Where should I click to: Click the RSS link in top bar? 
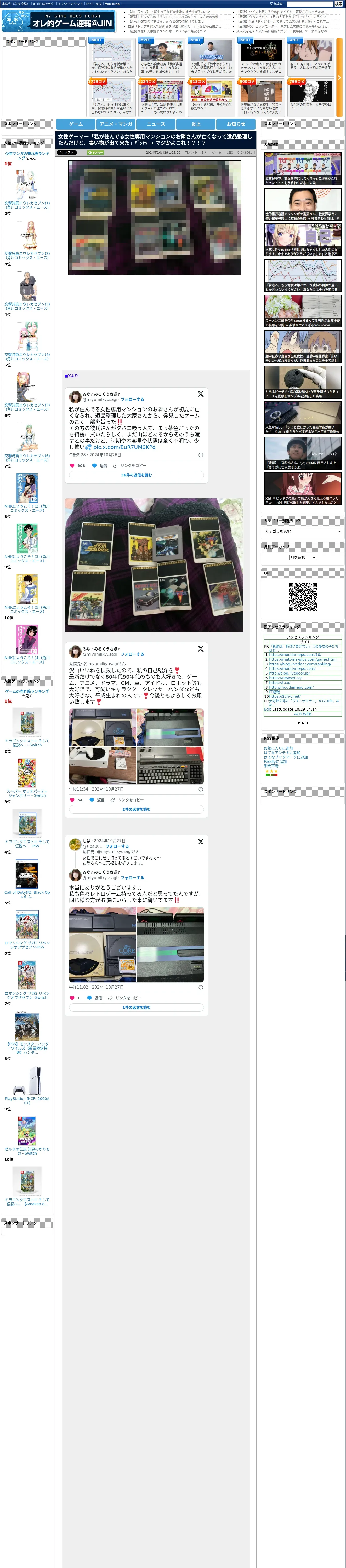tap(89, 4)
